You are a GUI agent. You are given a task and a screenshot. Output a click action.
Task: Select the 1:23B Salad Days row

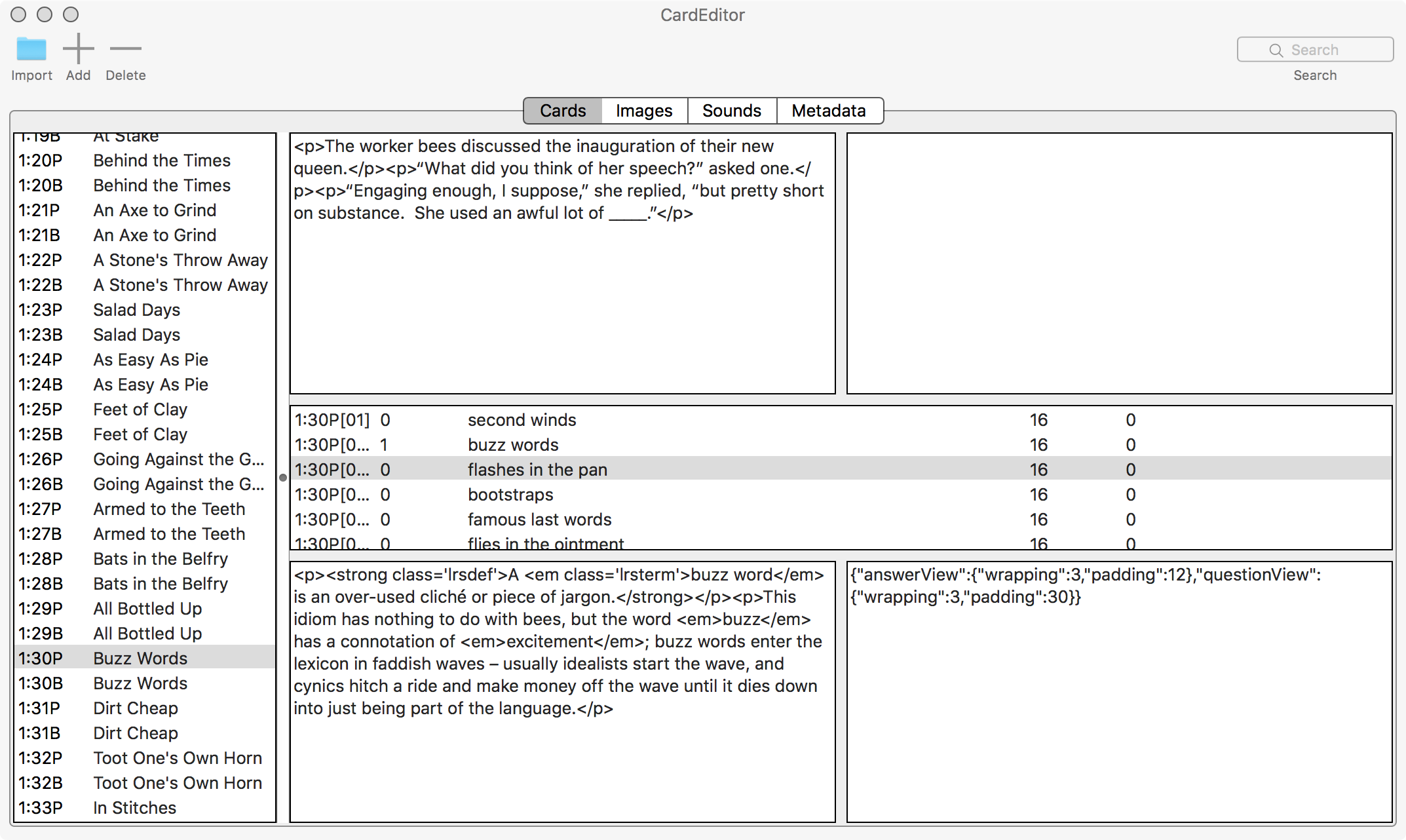[x=145, y=335]
